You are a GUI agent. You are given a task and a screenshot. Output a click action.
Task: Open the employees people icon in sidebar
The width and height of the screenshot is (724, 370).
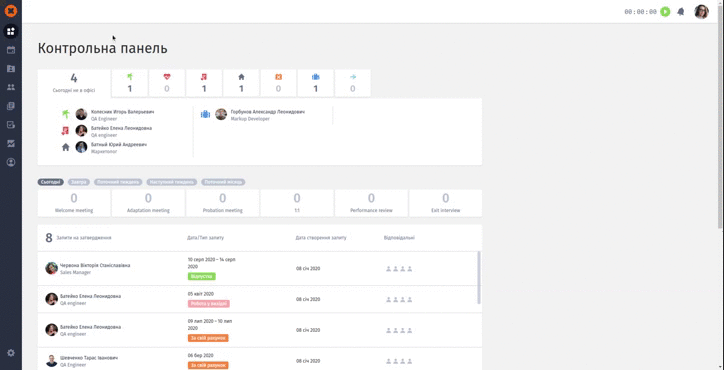[x=11, y=87]
